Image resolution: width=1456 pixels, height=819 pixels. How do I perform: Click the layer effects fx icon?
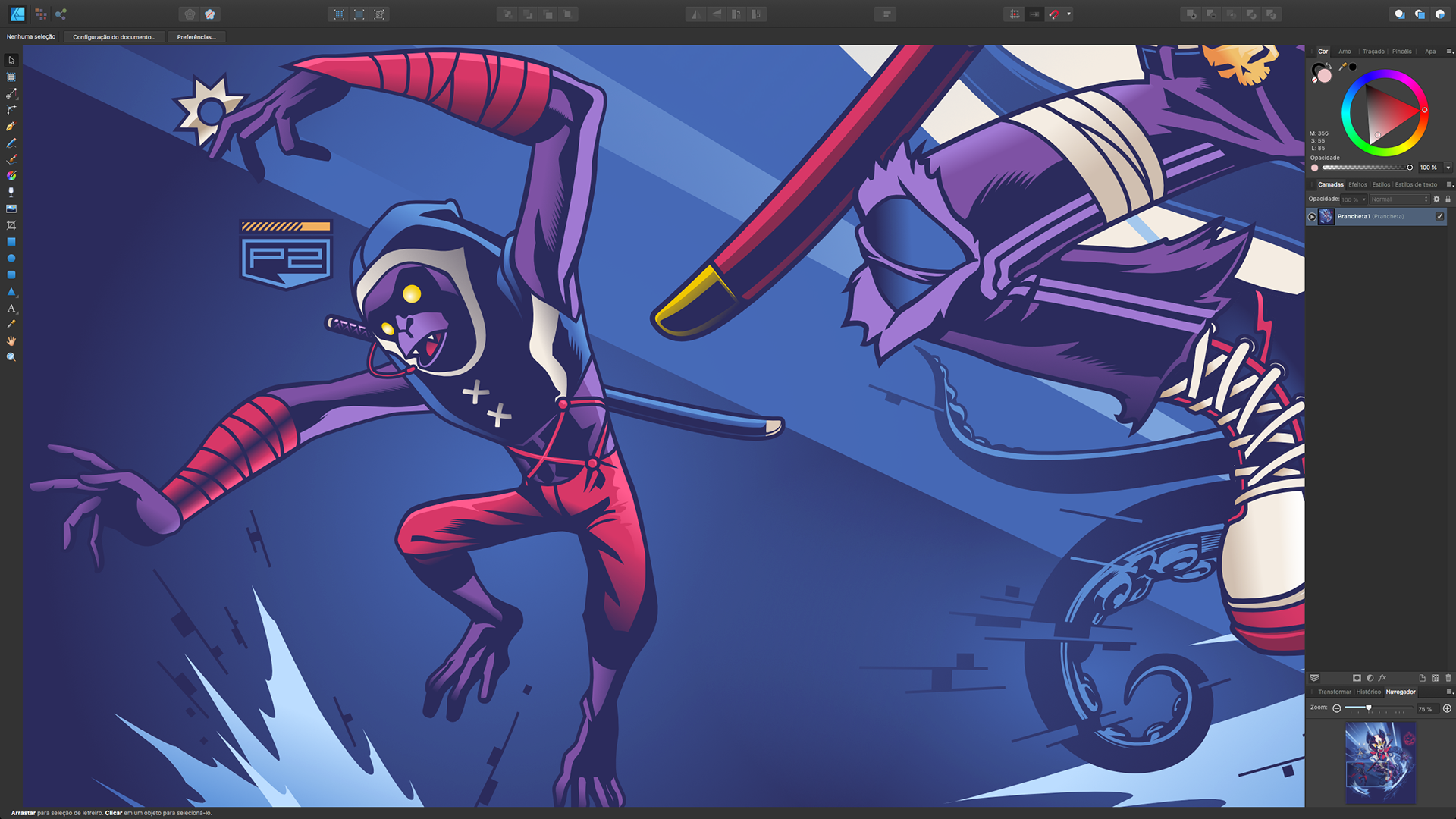(x=1382, y=678)
